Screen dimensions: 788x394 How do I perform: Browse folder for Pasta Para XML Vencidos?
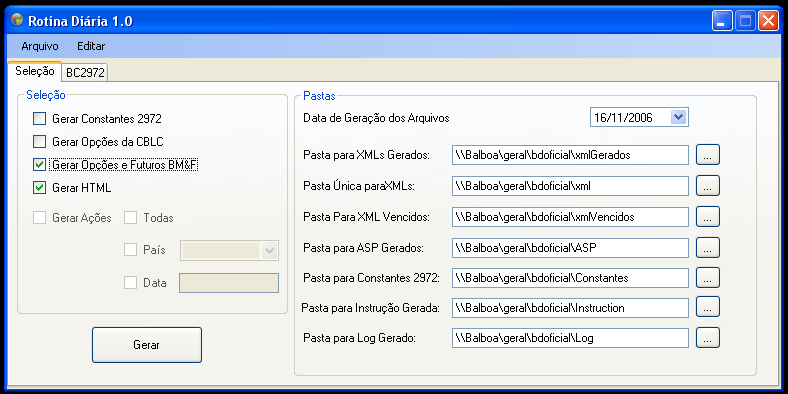coord(708,217)
